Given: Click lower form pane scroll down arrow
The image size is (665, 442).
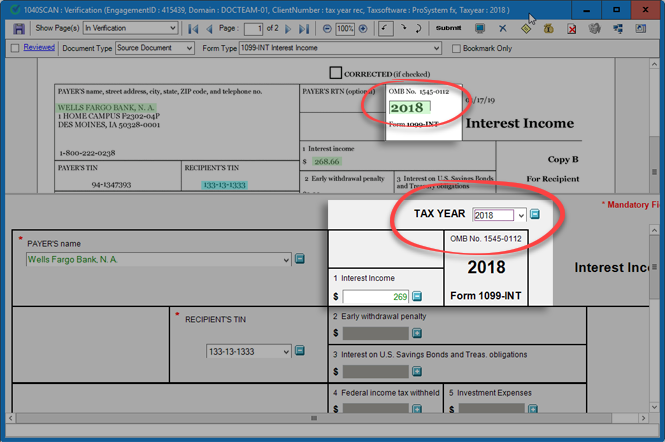Looking at the screenshot, I should 654,408.
